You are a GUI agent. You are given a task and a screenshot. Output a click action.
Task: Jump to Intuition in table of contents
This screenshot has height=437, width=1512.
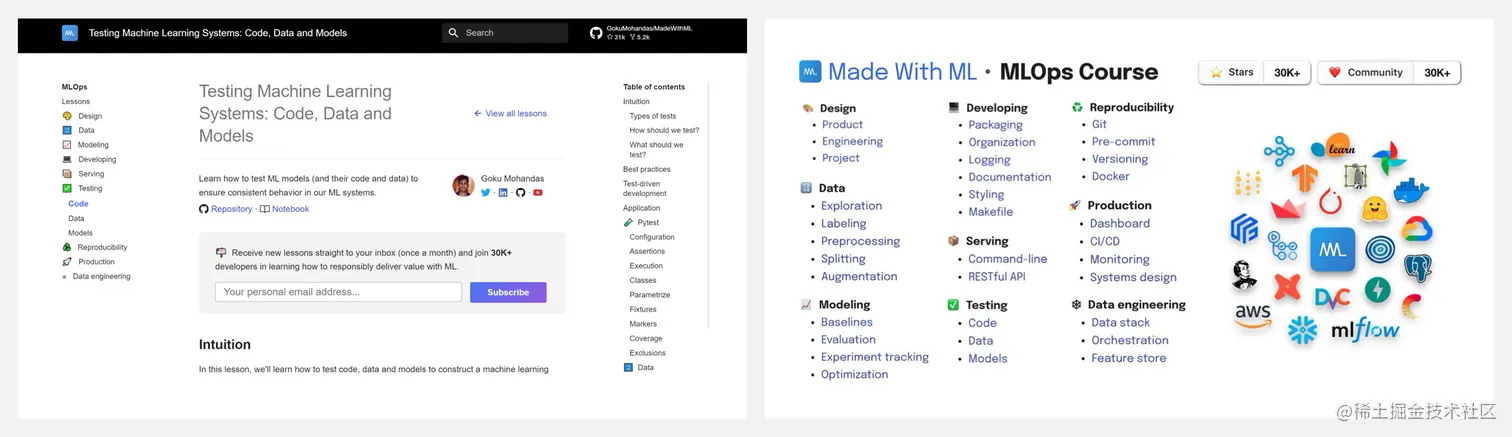636,101
